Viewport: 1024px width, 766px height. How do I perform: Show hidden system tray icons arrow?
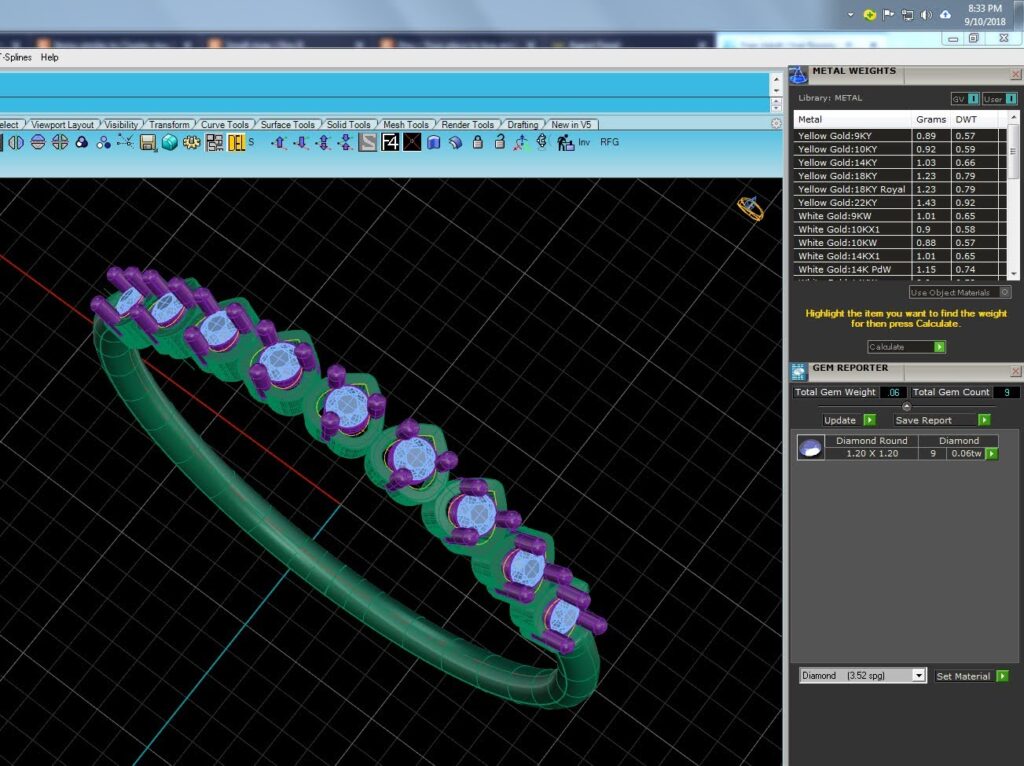[x=850, y=14]
